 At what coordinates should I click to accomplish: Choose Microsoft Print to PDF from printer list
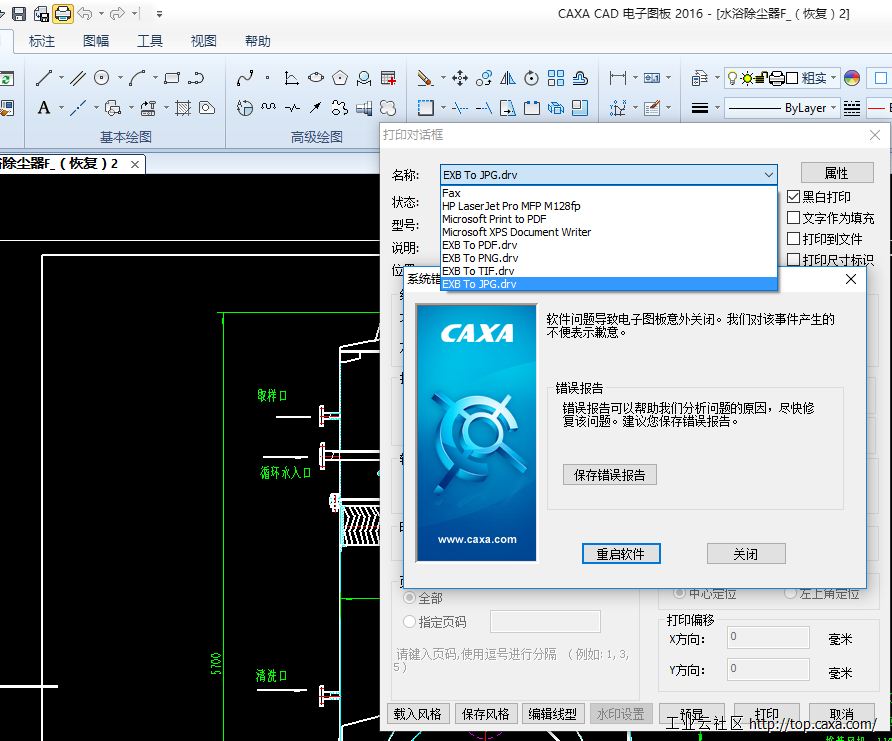609,219
